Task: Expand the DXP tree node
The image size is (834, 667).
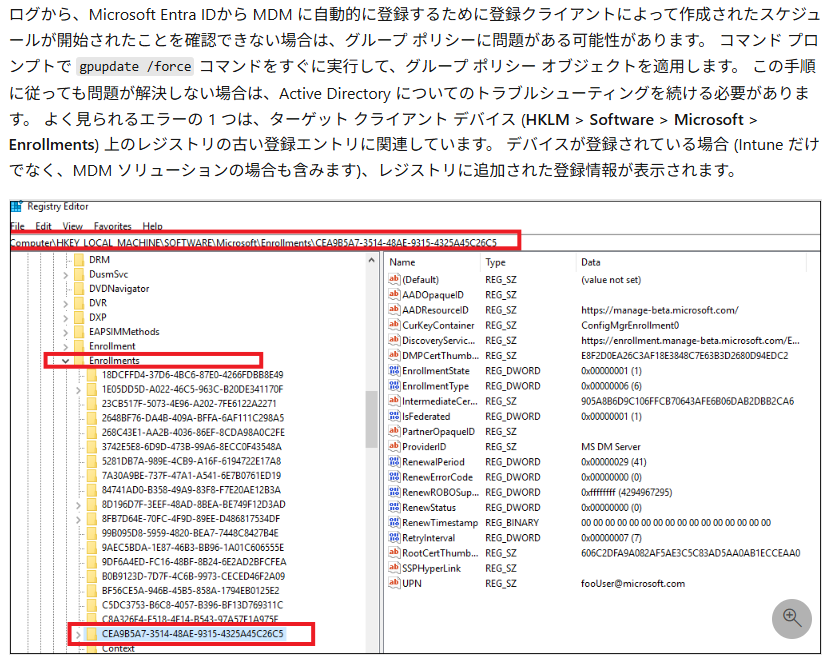Action: [x=65, y=318]
